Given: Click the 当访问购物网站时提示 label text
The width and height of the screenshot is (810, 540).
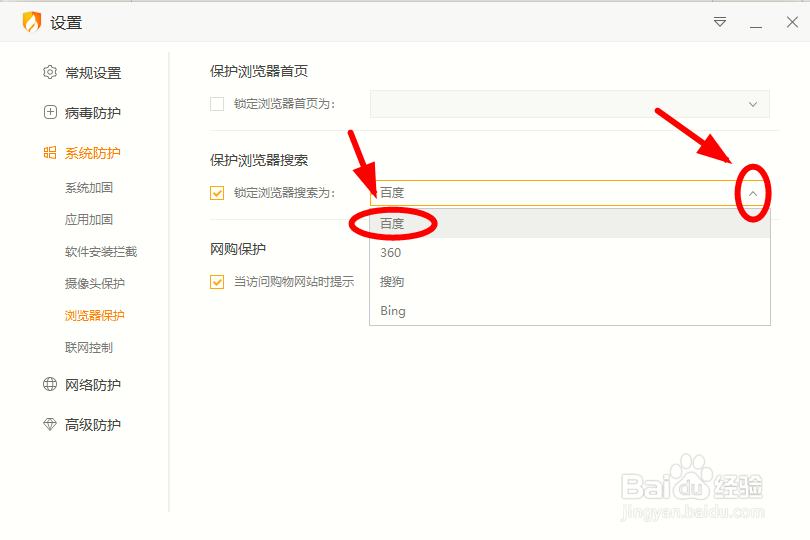Looking at the screenshot, I should [x=294, y=282].
